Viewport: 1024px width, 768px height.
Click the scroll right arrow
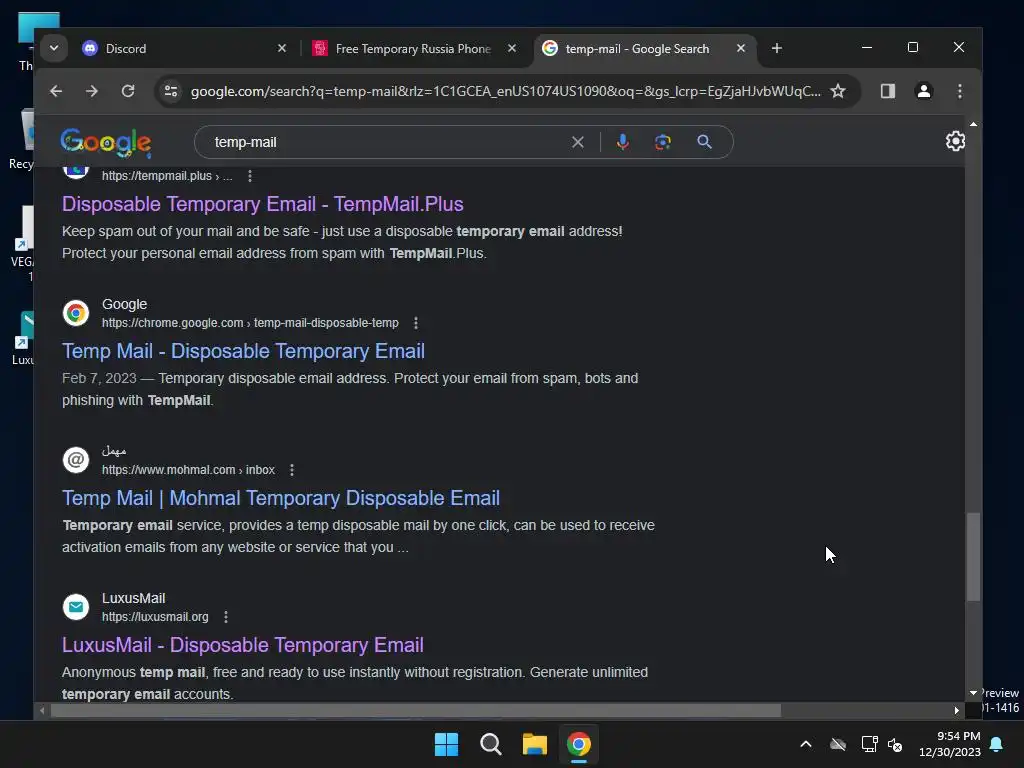pyautogui.click(x=956, y=711)
